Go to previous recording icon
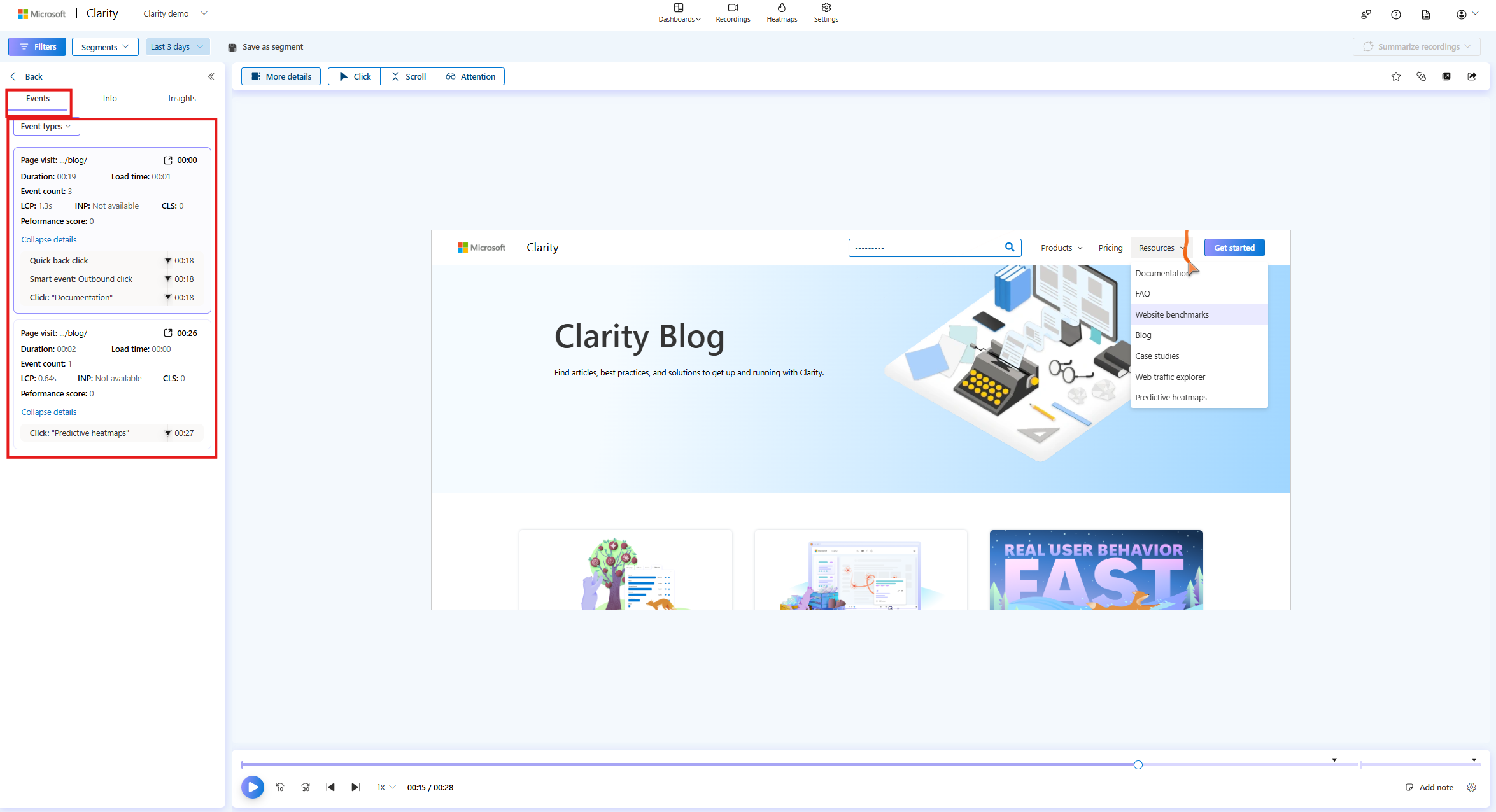Viewport: 1496px width, 812px height. [330, 787]
